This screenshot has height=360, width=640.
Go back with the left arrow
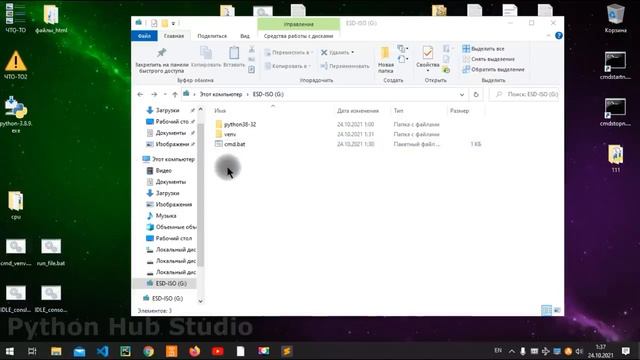click(140, 94)
